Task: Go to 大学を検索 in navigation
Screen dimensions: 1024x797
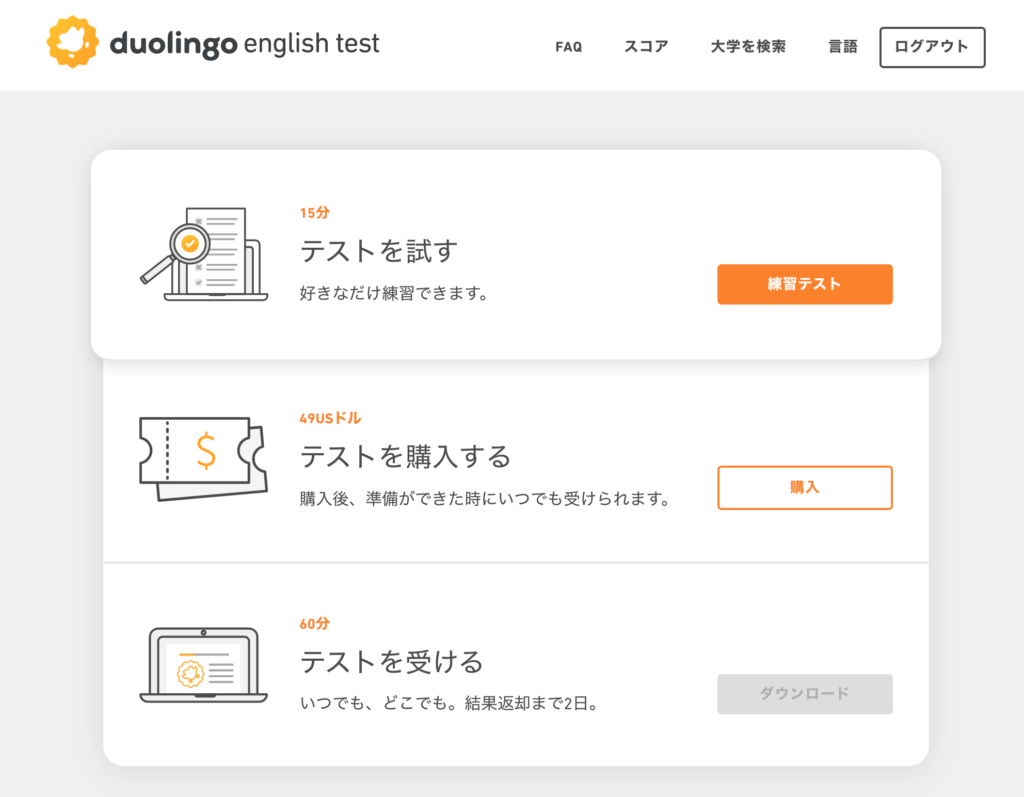Action: (748, 47)
